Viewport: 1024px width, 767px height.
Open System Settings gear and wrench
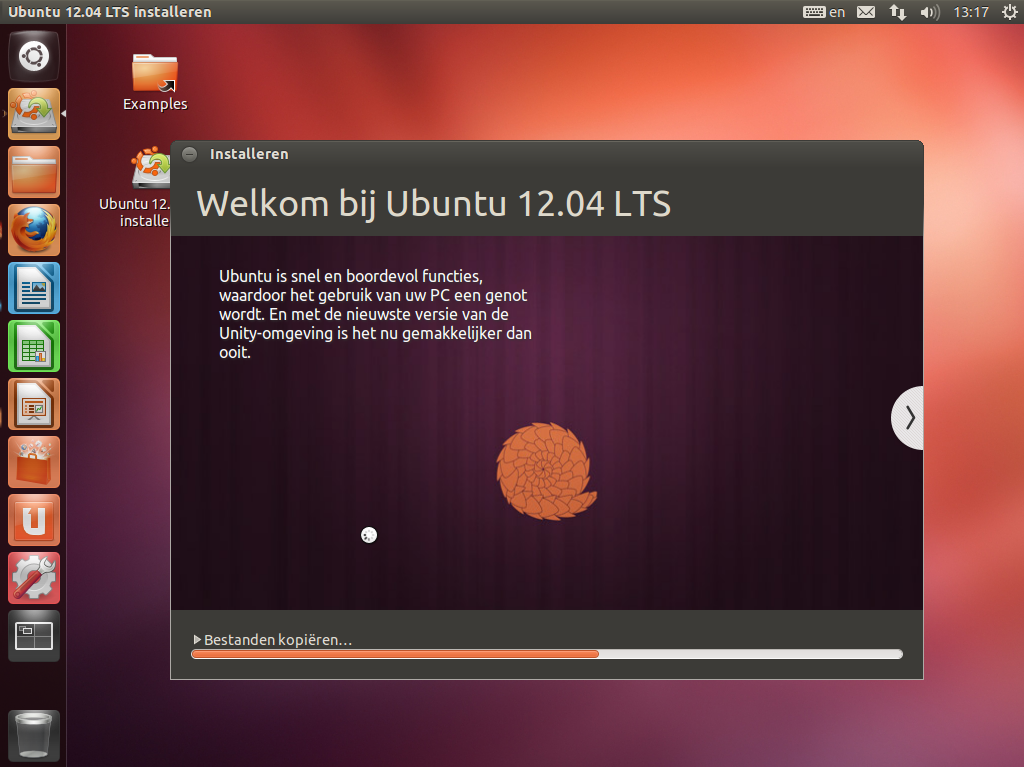tap(34, 578)
